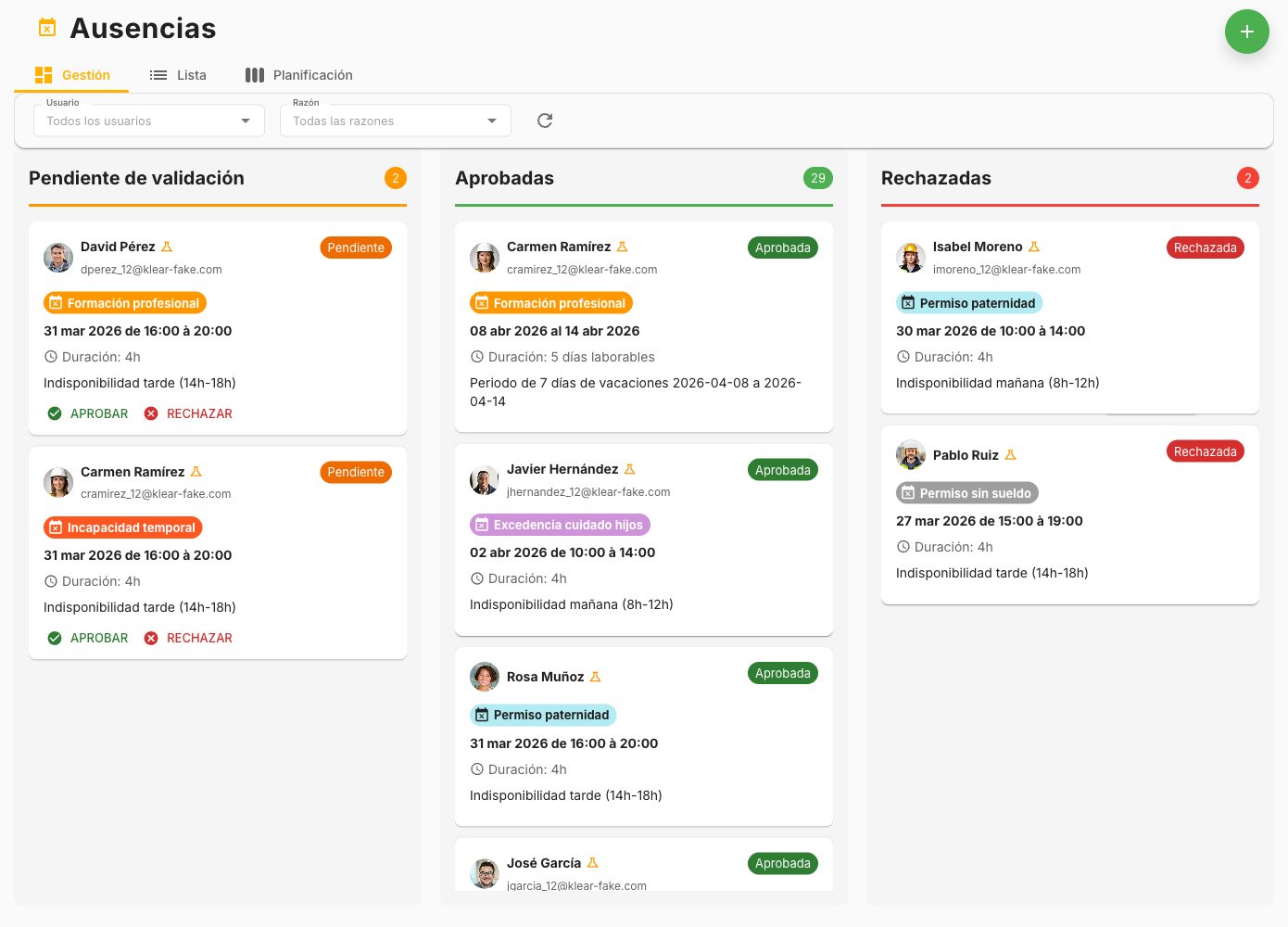Click Pablo Ruiz's avatar picture

coord(911,455)
